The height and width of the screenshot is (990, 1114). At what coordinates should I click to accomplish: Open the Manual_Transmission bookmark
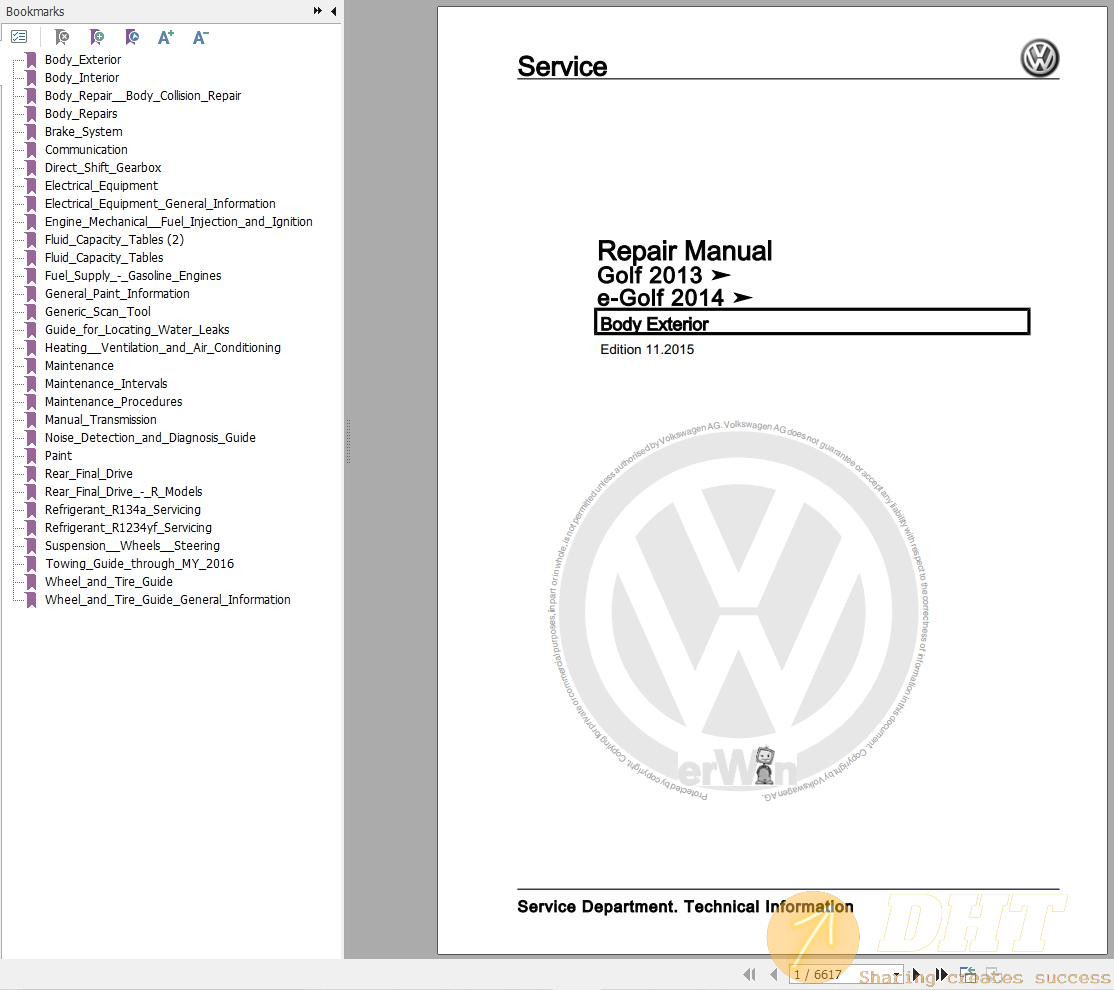click(x=100, y=419)
